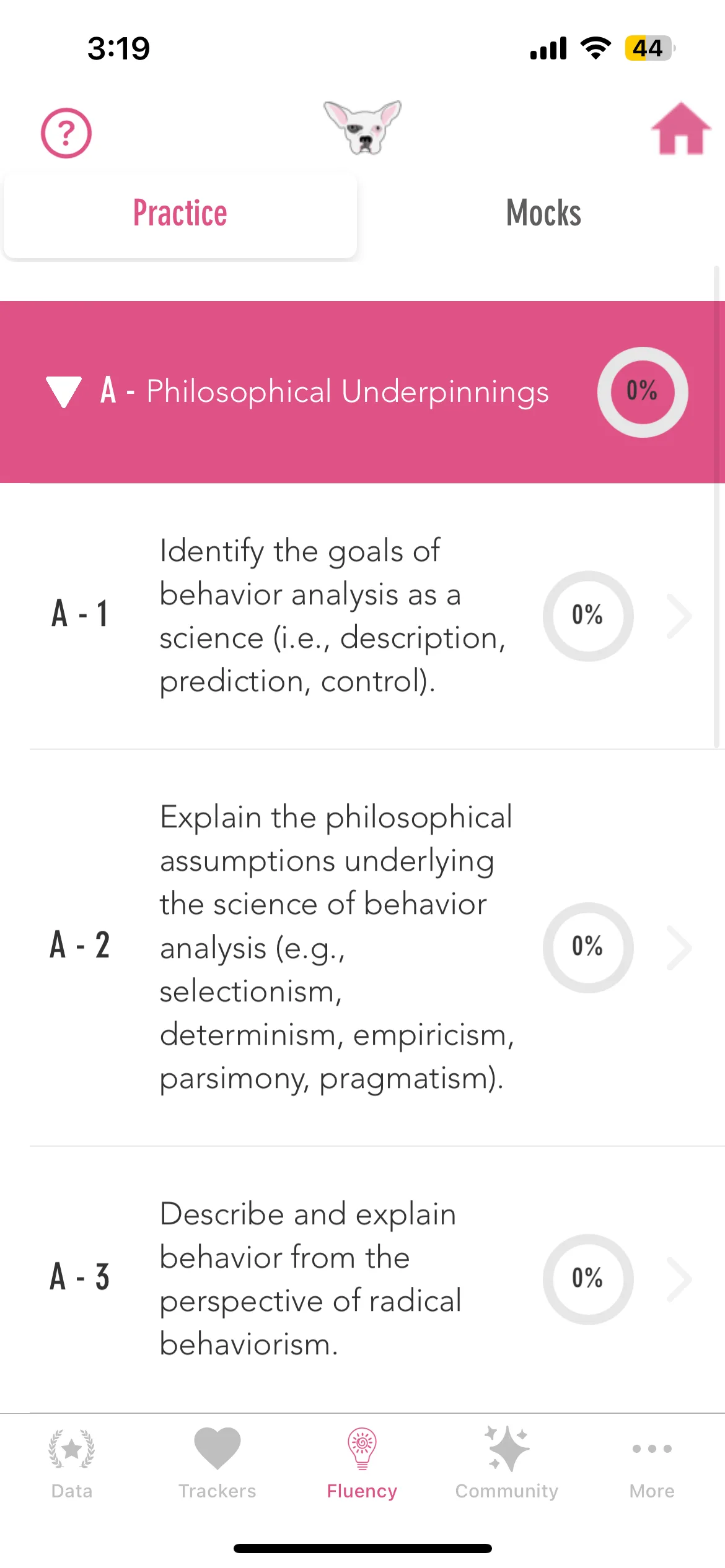The image size is (725, 1568).
Task: Tap the Philosophical Underpinnings 0% progress ring
Action: (x=643, y=392)
